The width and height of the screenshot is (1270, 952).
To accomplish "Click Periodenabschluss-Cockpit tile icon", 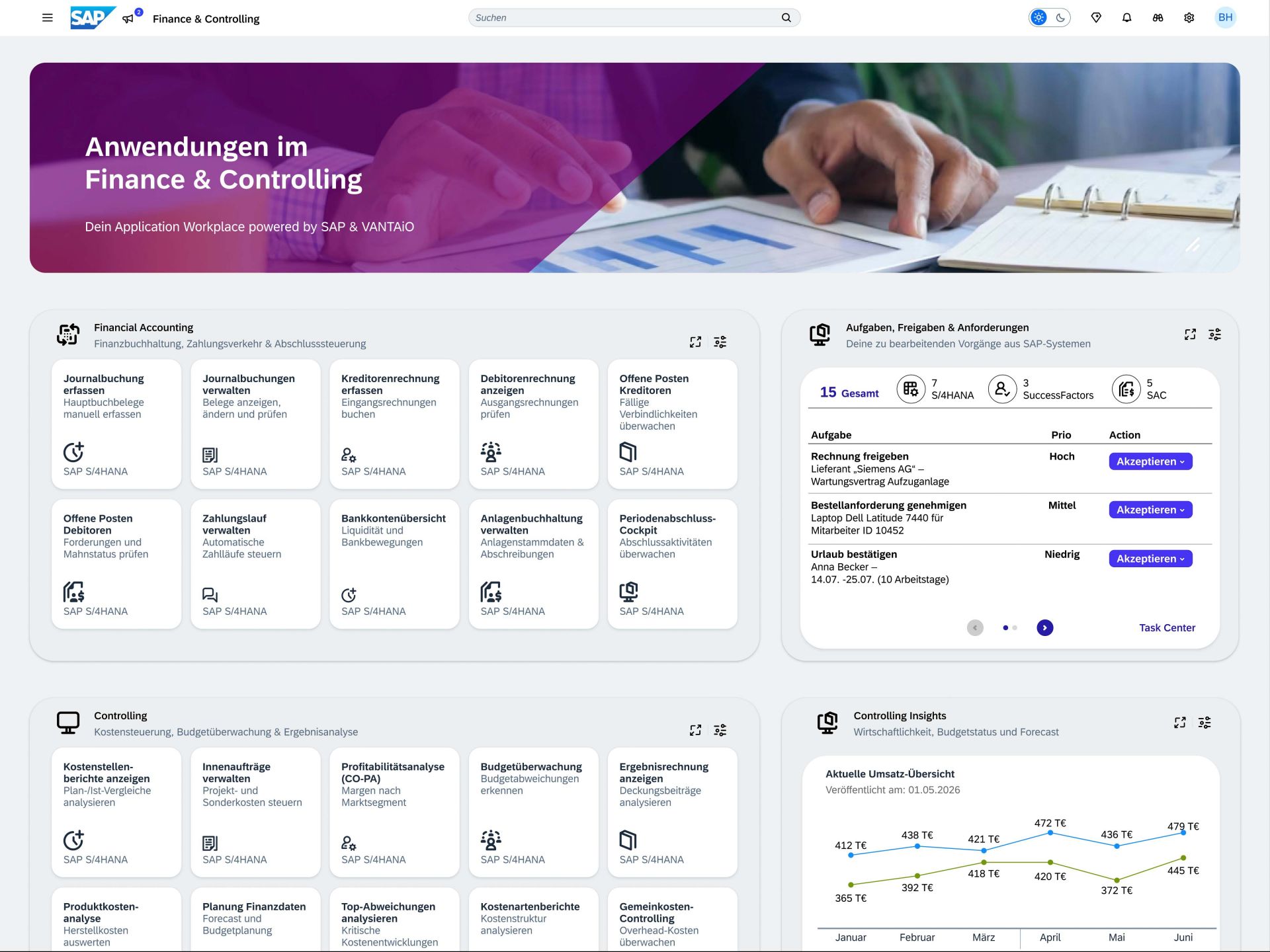I will point(628,592).
